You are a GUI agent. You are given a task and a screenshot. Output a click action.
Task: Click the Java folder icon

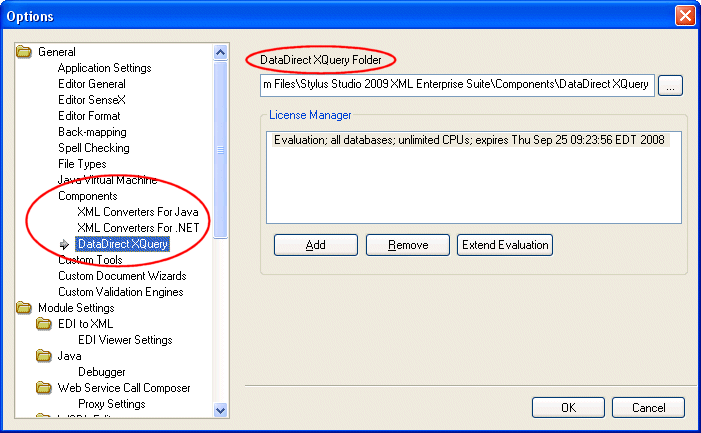pyautogui.click(x=44, y=356)
